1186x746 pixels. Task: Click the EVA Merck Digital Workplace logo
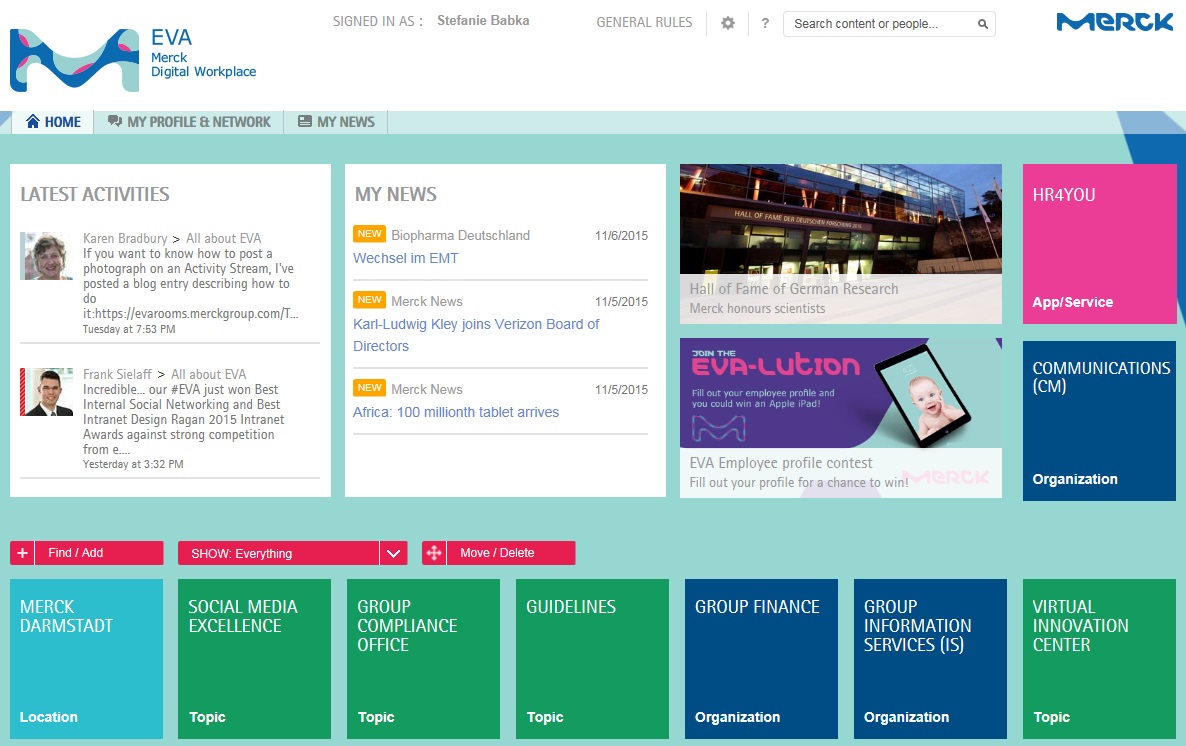pyautogui.click(x=133, y=59)
